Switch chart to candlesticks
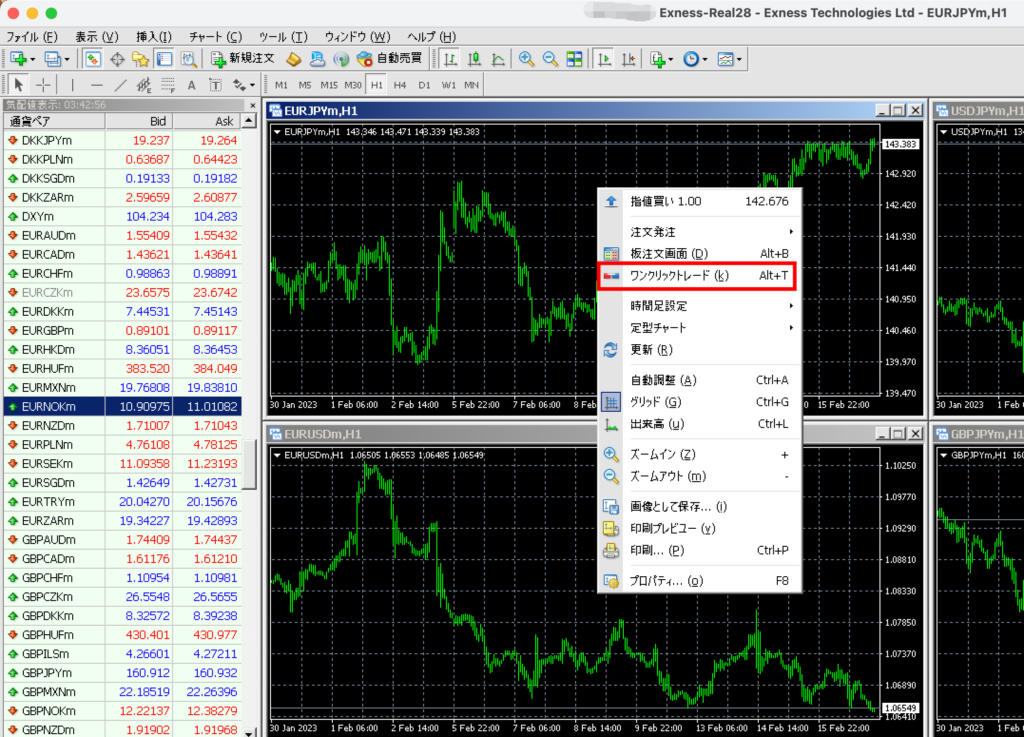This screenshot has height=737, width=1024. [474, 59]
